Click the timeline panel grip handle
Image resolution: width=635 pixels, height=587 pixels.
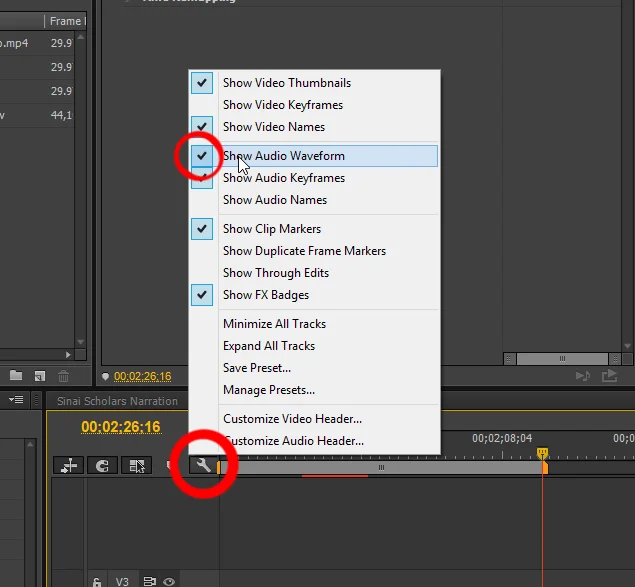pyautogui.click(x=36, y=400)
